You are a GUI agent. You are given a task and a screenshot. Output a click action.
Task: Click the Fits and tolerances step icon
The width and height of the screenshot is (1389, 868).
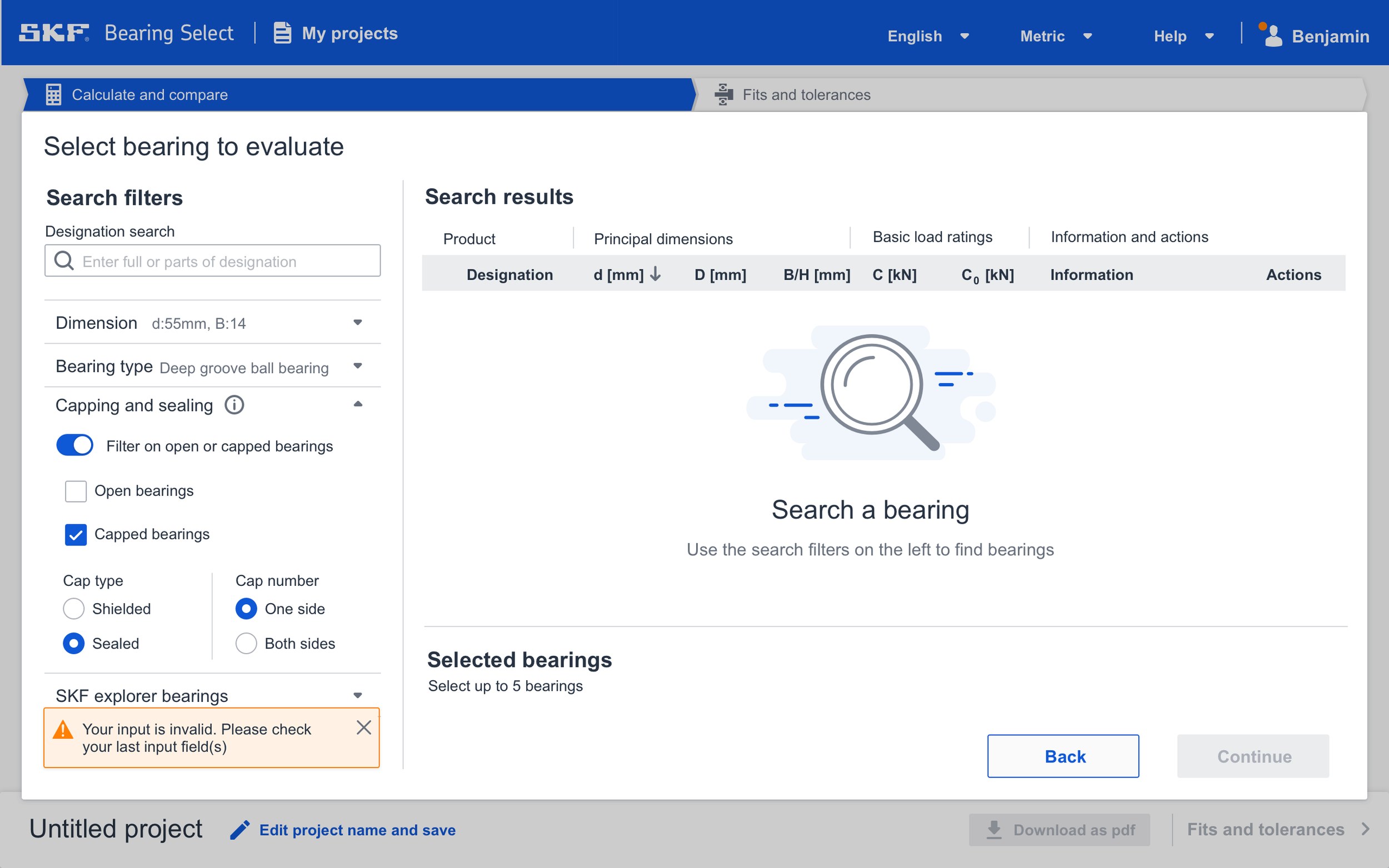(723, 95)
